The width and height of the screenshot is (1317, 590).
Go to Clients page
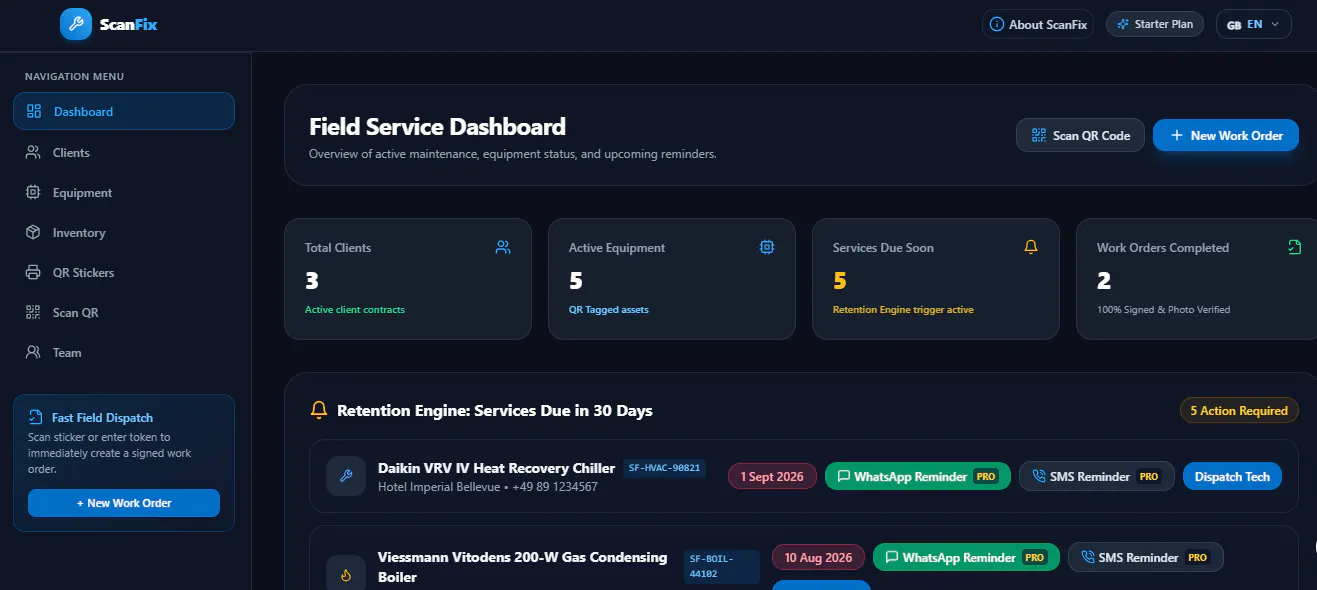pos(124,152)
